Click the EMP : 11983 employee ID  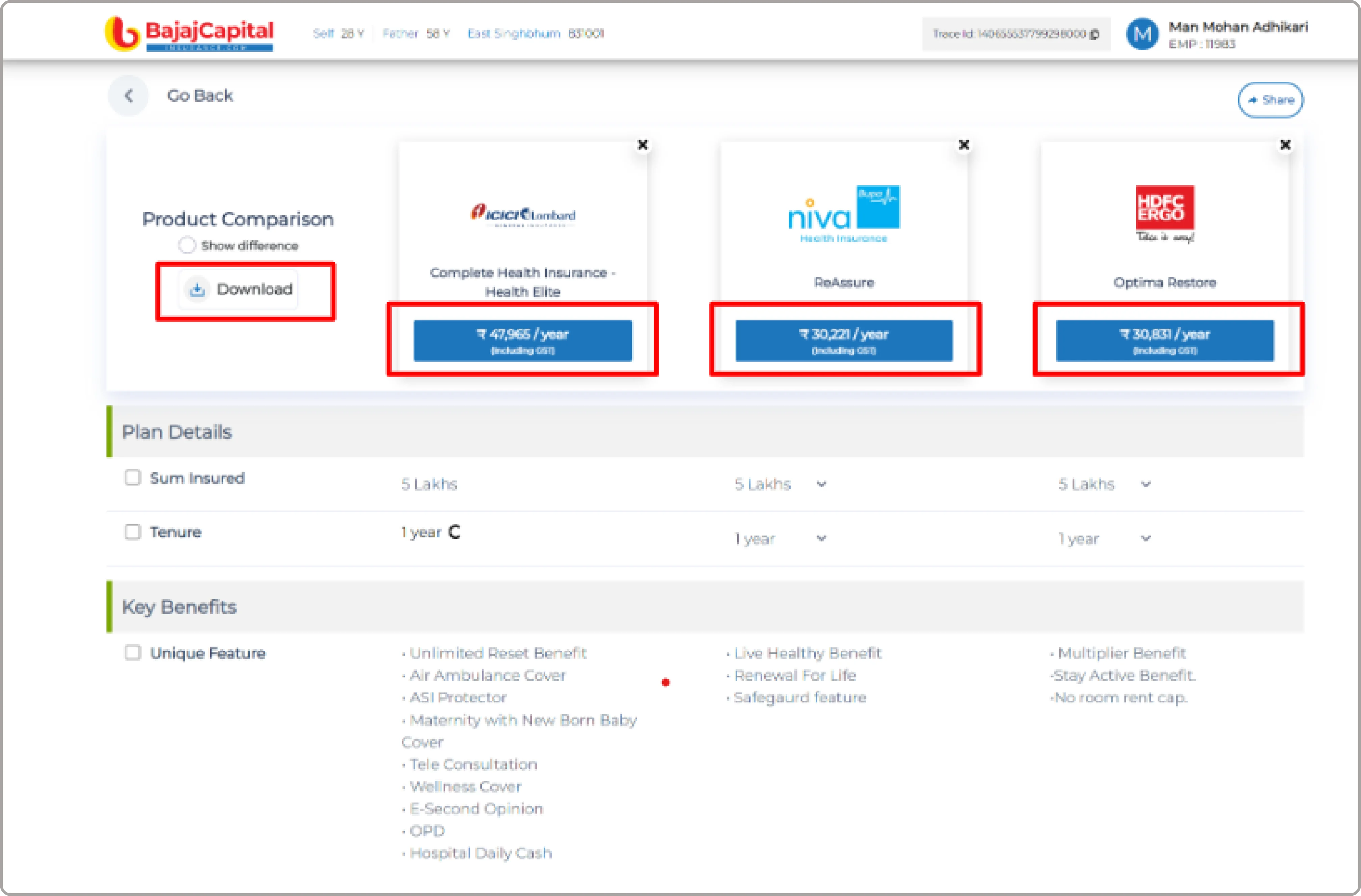(x=1202, y=44)
